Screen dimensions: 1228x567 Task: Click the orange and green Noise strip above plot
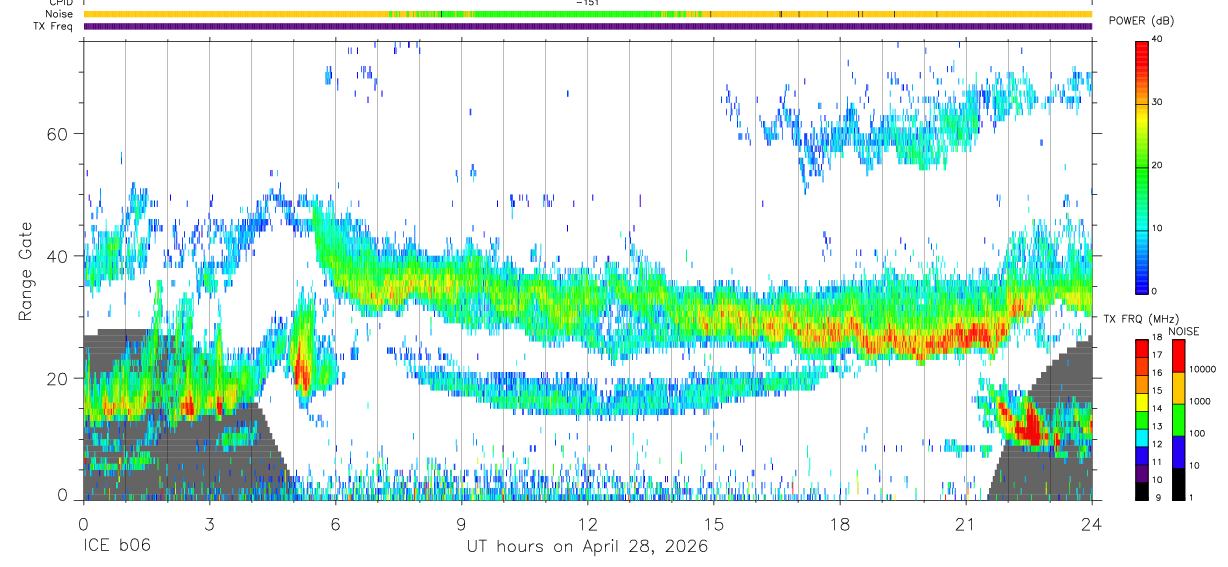[587, 14]
